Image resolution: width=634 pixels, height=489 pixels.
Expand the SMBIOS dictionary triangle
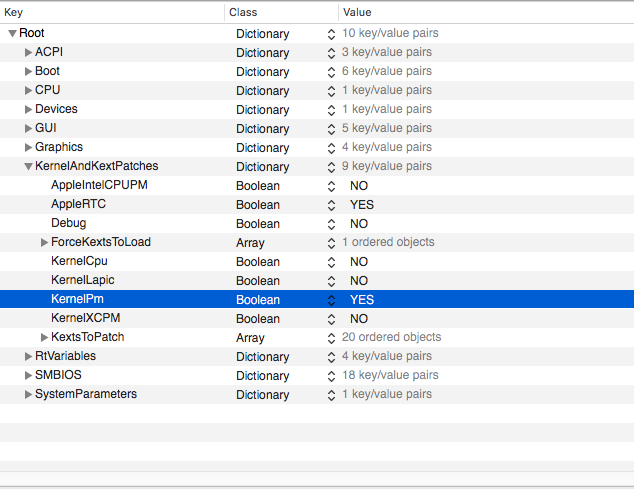point(28,376)
